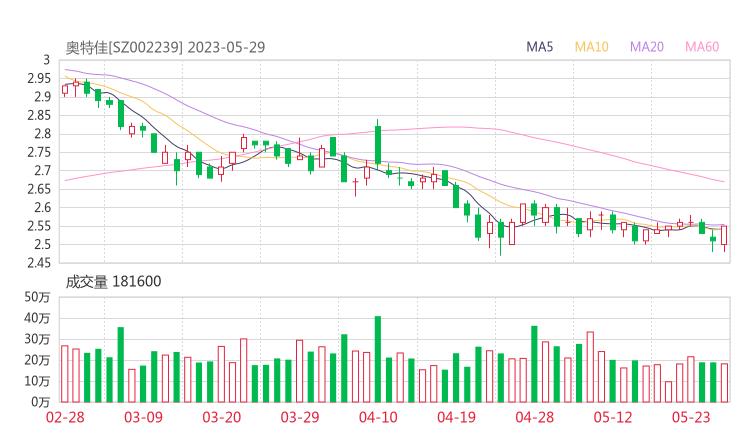
Task: Click the 2.45 price axis label
Action: click(39, 263)
